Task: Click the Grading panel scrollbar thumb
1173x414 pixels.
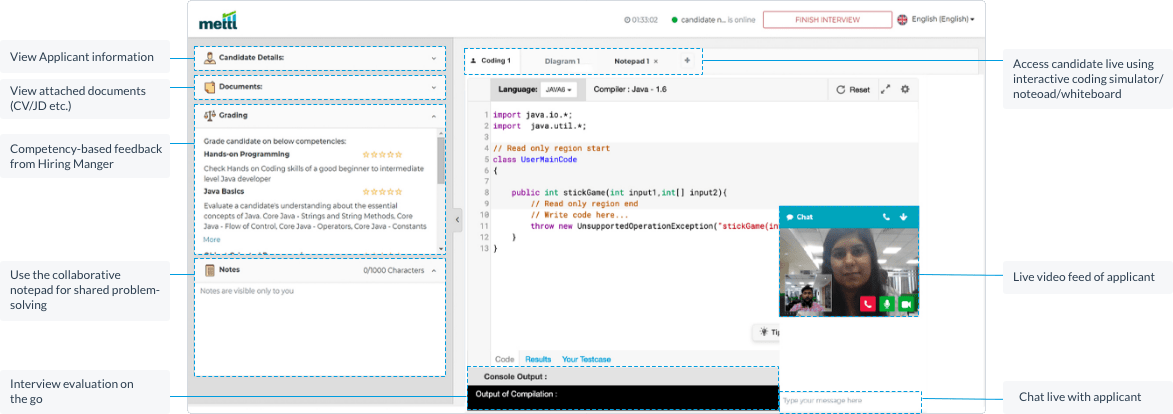Action: (x=441, y=161)
